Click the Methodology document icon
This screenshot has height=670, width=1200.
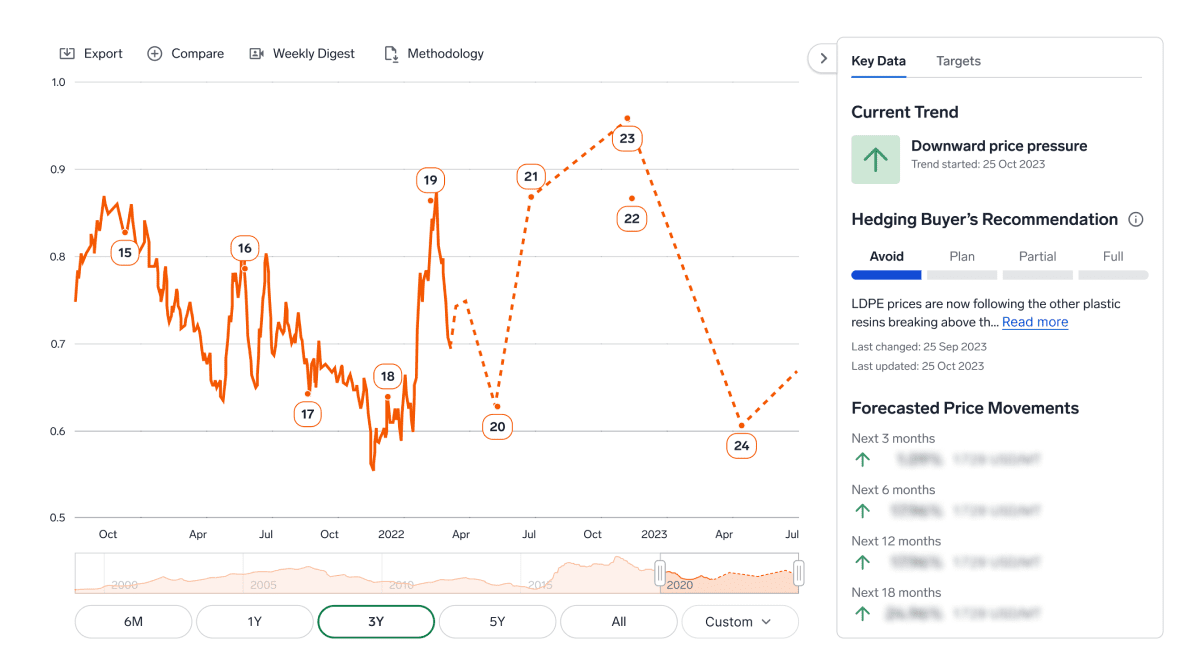click(391, 54)
